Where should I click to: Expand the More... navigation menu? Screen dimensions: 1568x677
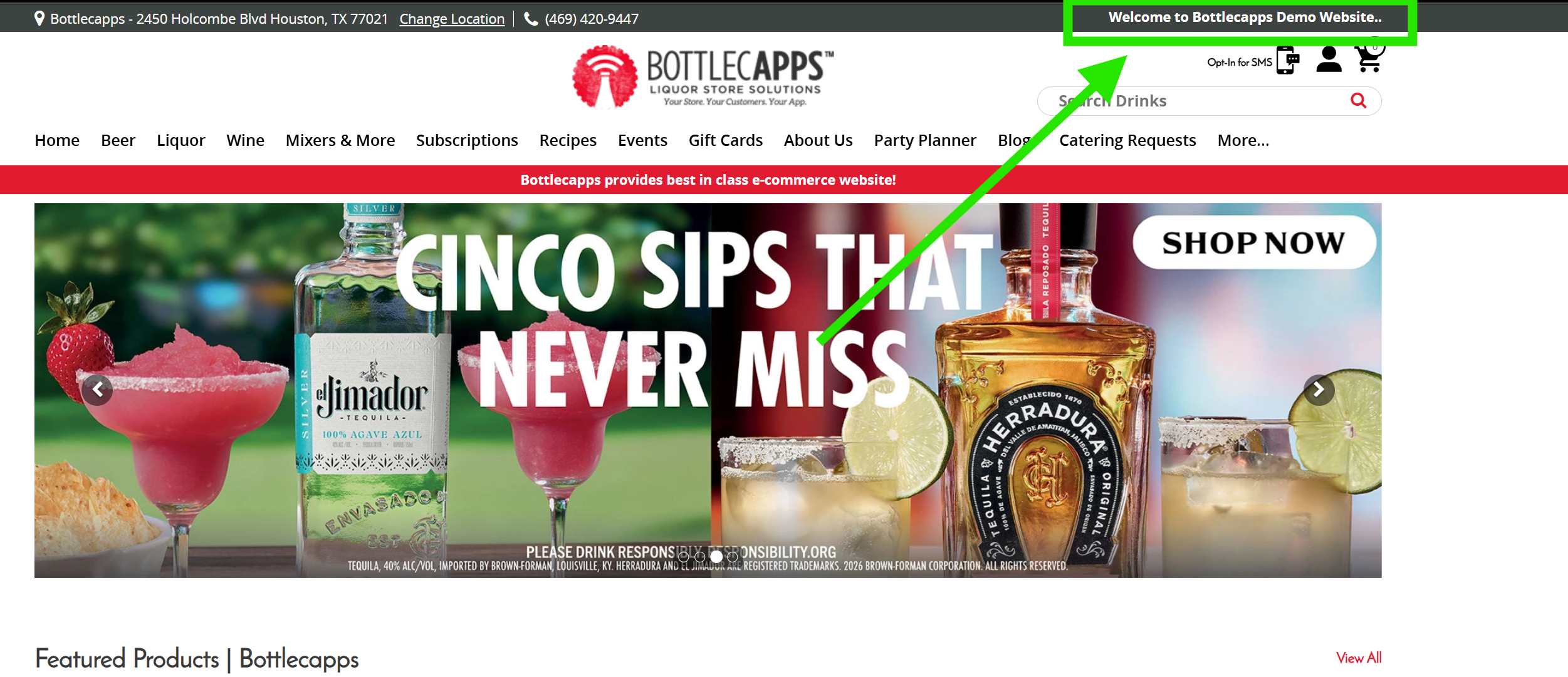[1243, 140]
